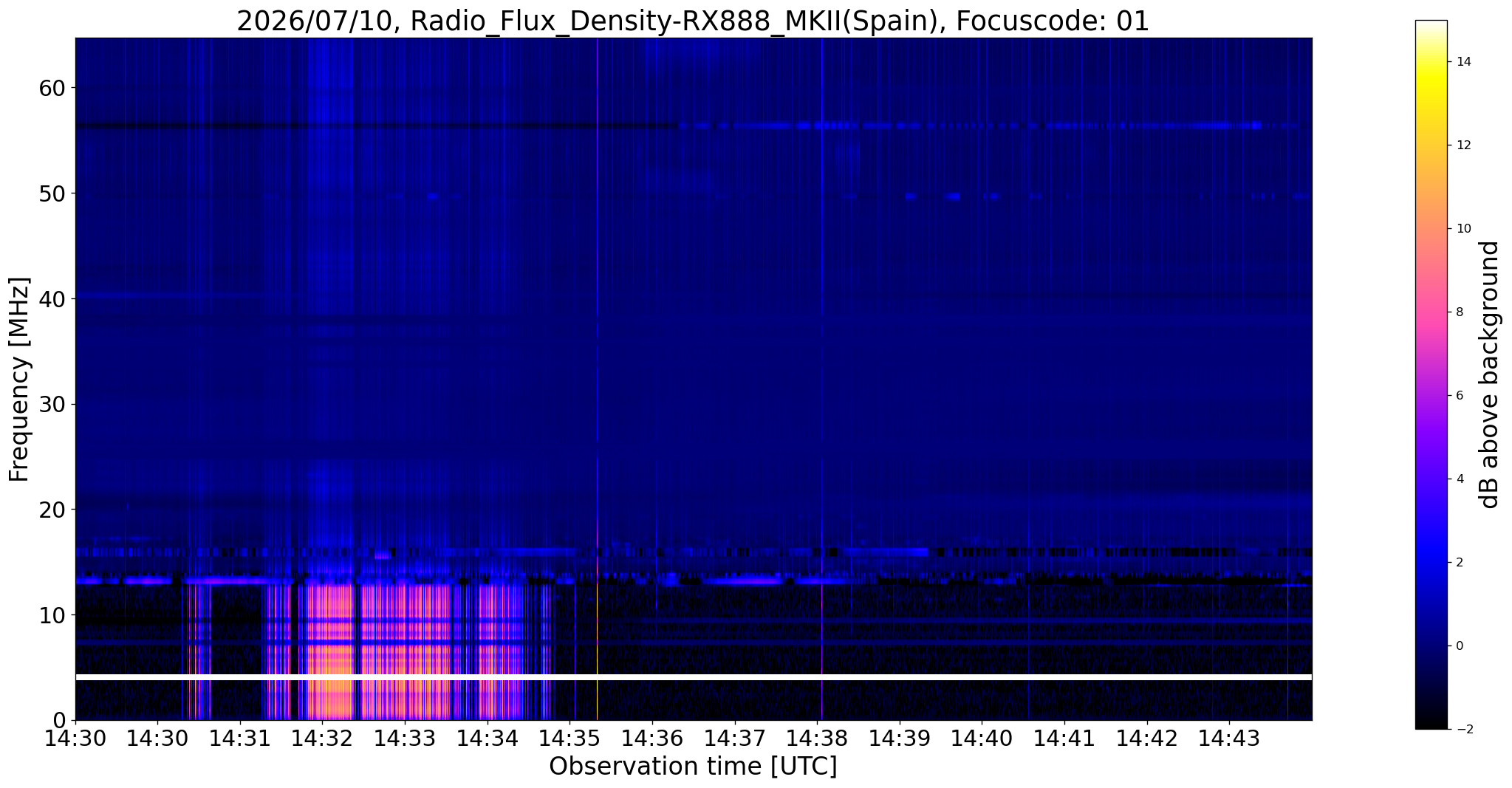
Task: Click the plot title text
Action: [x=693, y=21]
